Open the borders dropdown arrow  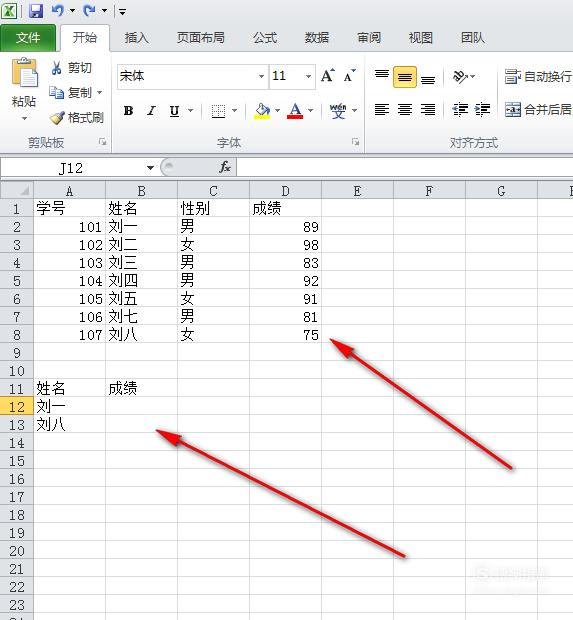(x=234, y=111)
